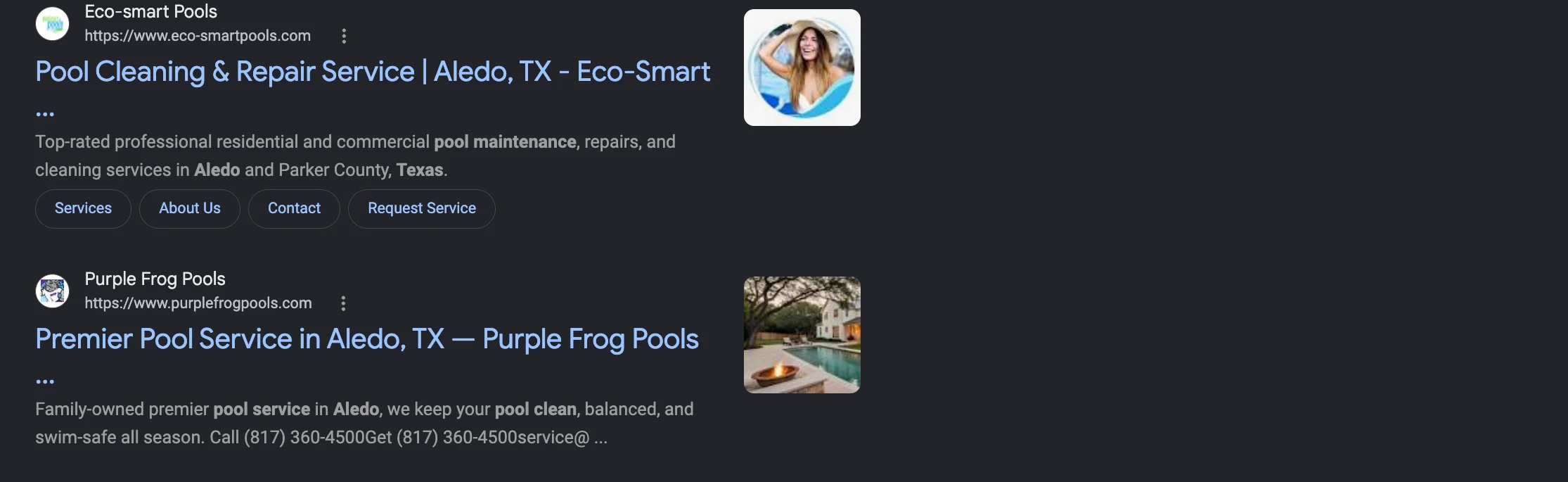Open Premier Pool Service in Aledo result
The width and height of the screenshot is (1568, 482).
(x=367, y=339)
